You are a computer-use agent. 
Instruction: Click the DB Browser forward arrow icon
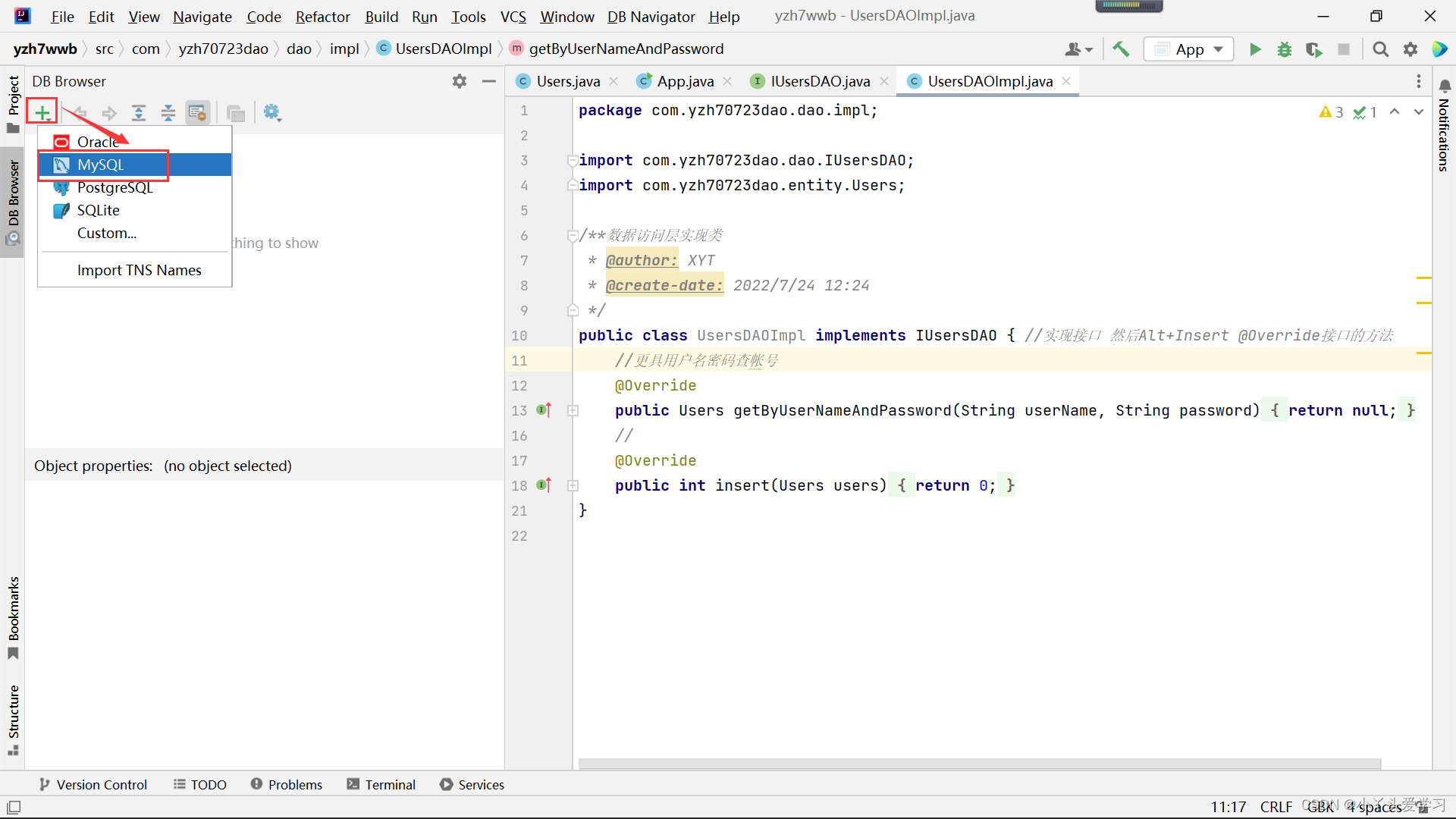109,113
